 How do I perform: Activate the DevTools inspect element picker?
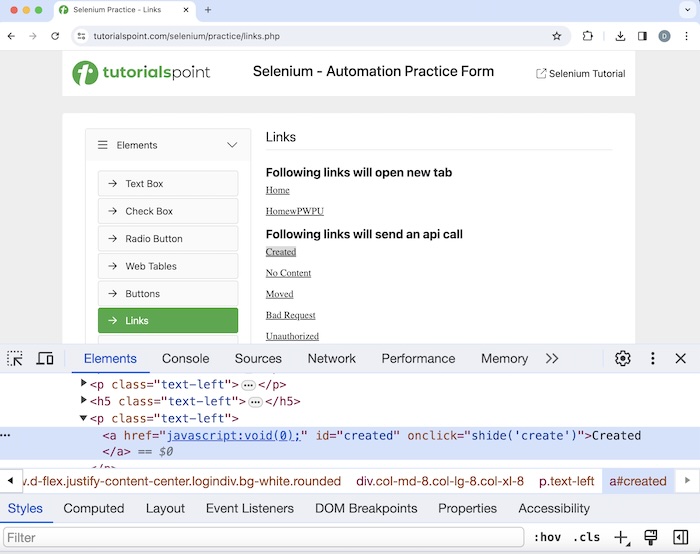point(15,358)
